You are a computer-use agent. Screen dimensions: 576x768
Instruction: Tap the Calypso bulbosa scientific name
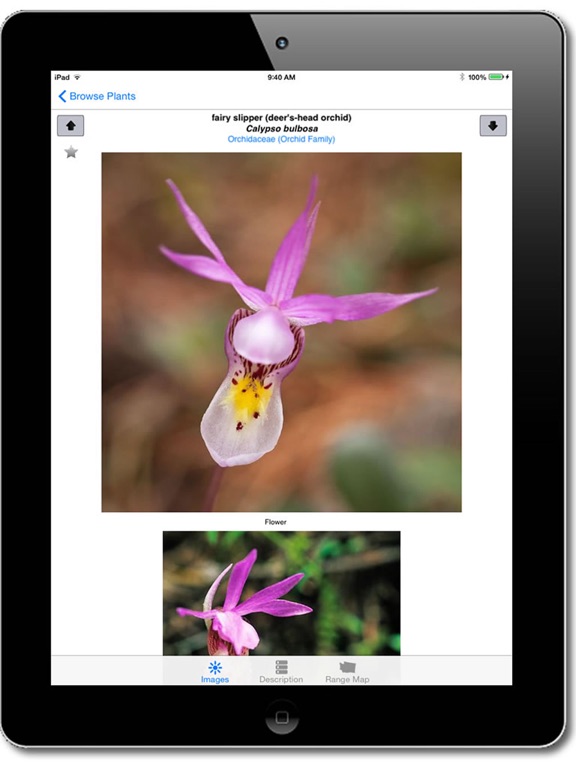[282, 128]
